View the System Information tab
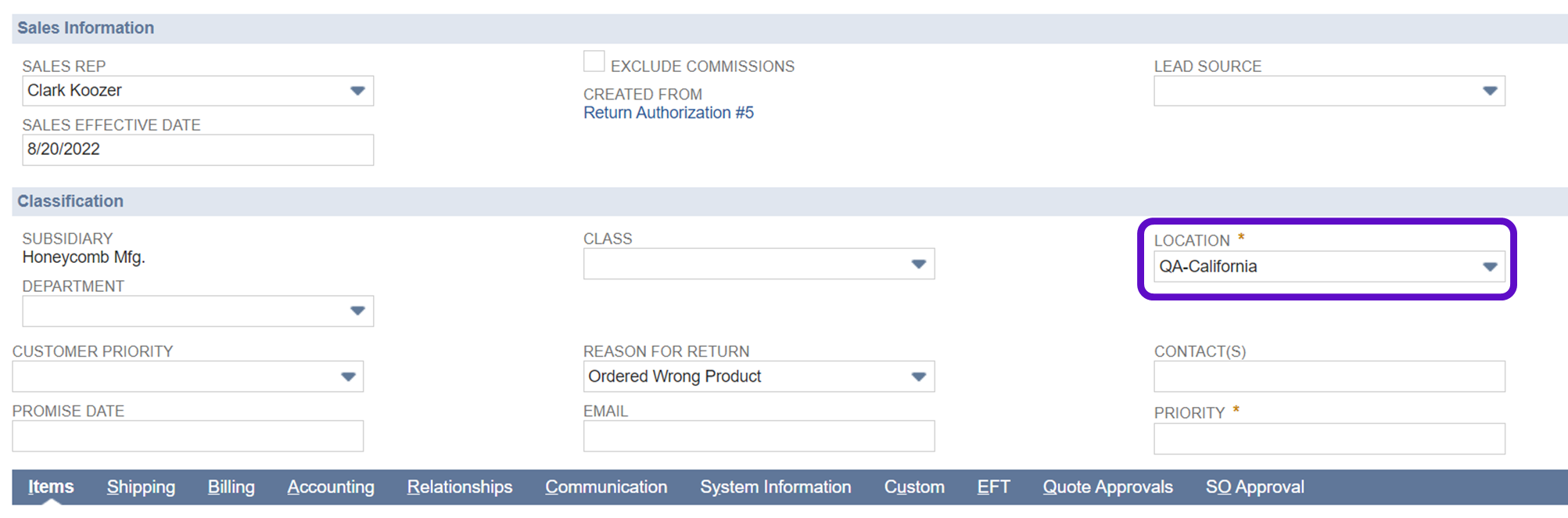Screen dimensions: 1568x518 tap(775, 487)
